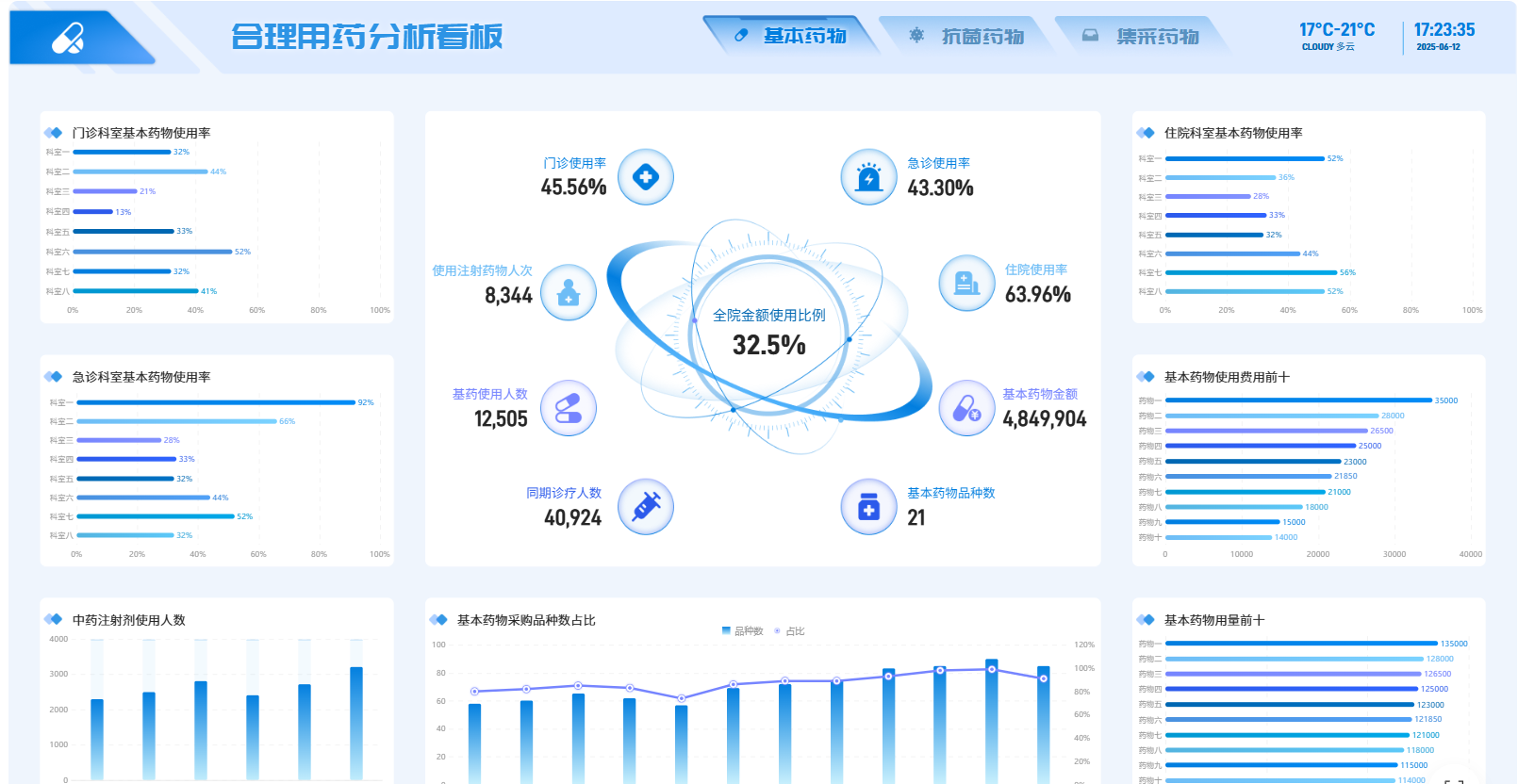Click diamond icon beside 门诊科室基本药物使用率
Screen dimensions: 1518x784
53,133
